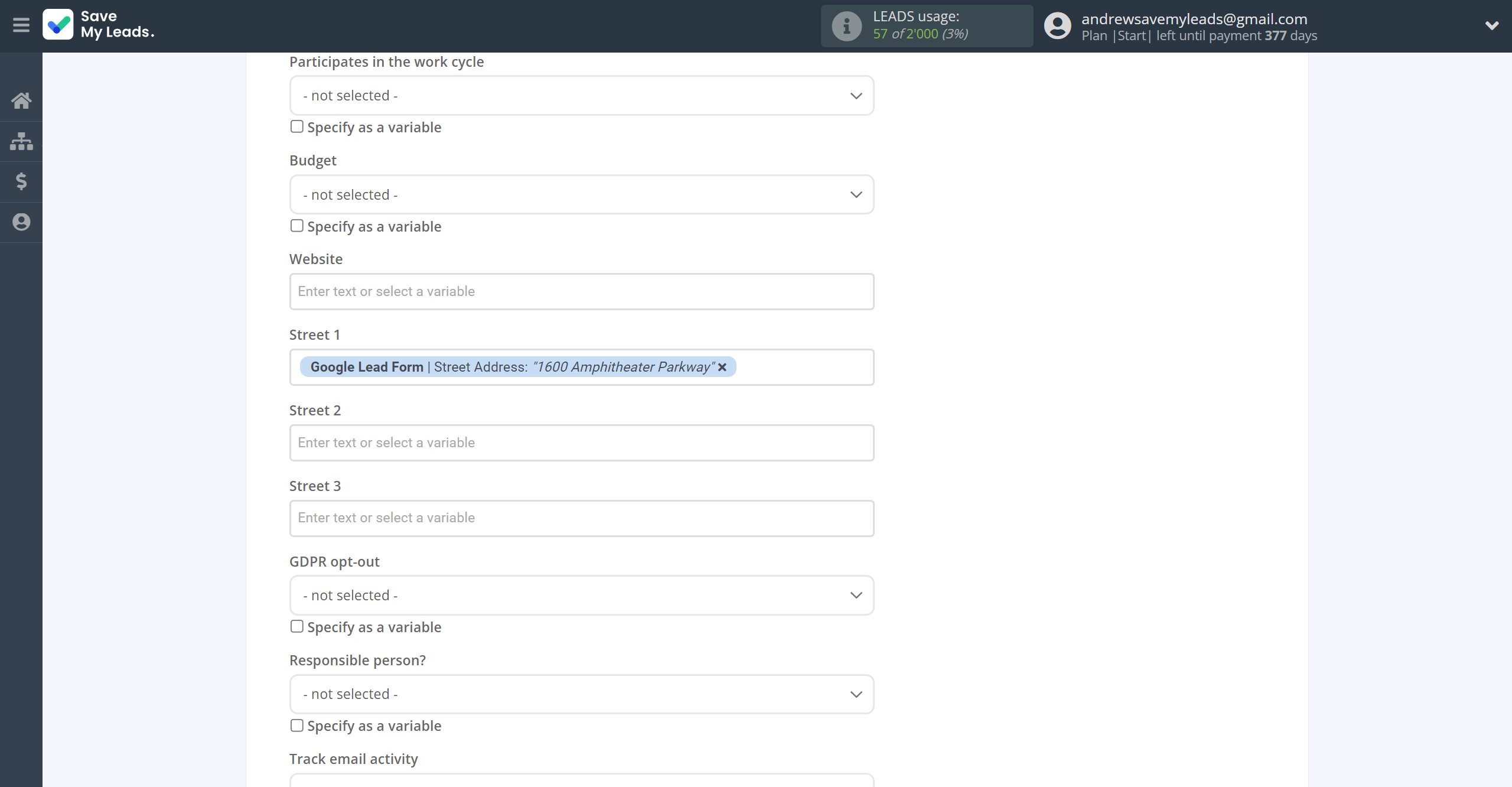Open the profile icon in sidebar
The image size is (1512, 787).
point(21,222)
